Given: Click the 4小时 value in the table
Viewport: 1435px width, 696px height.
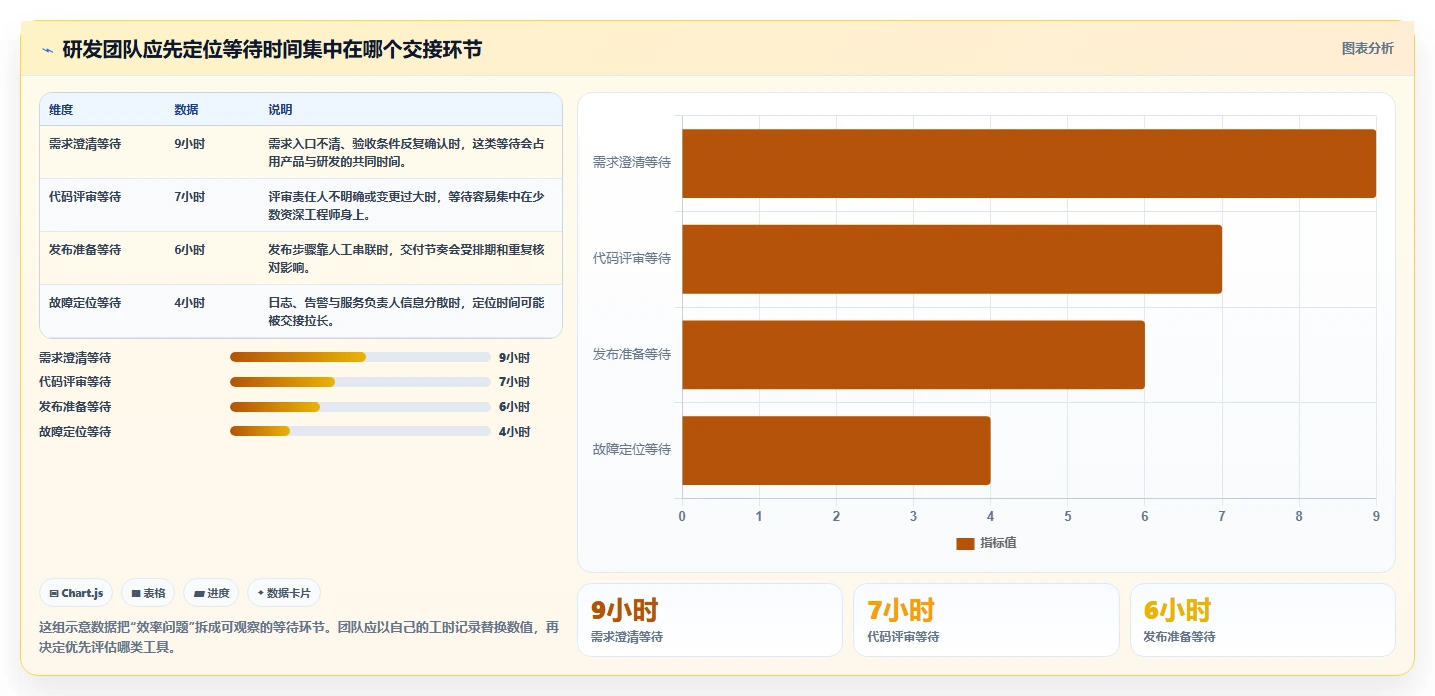Looking at the screenshot, I should (189, 303).
